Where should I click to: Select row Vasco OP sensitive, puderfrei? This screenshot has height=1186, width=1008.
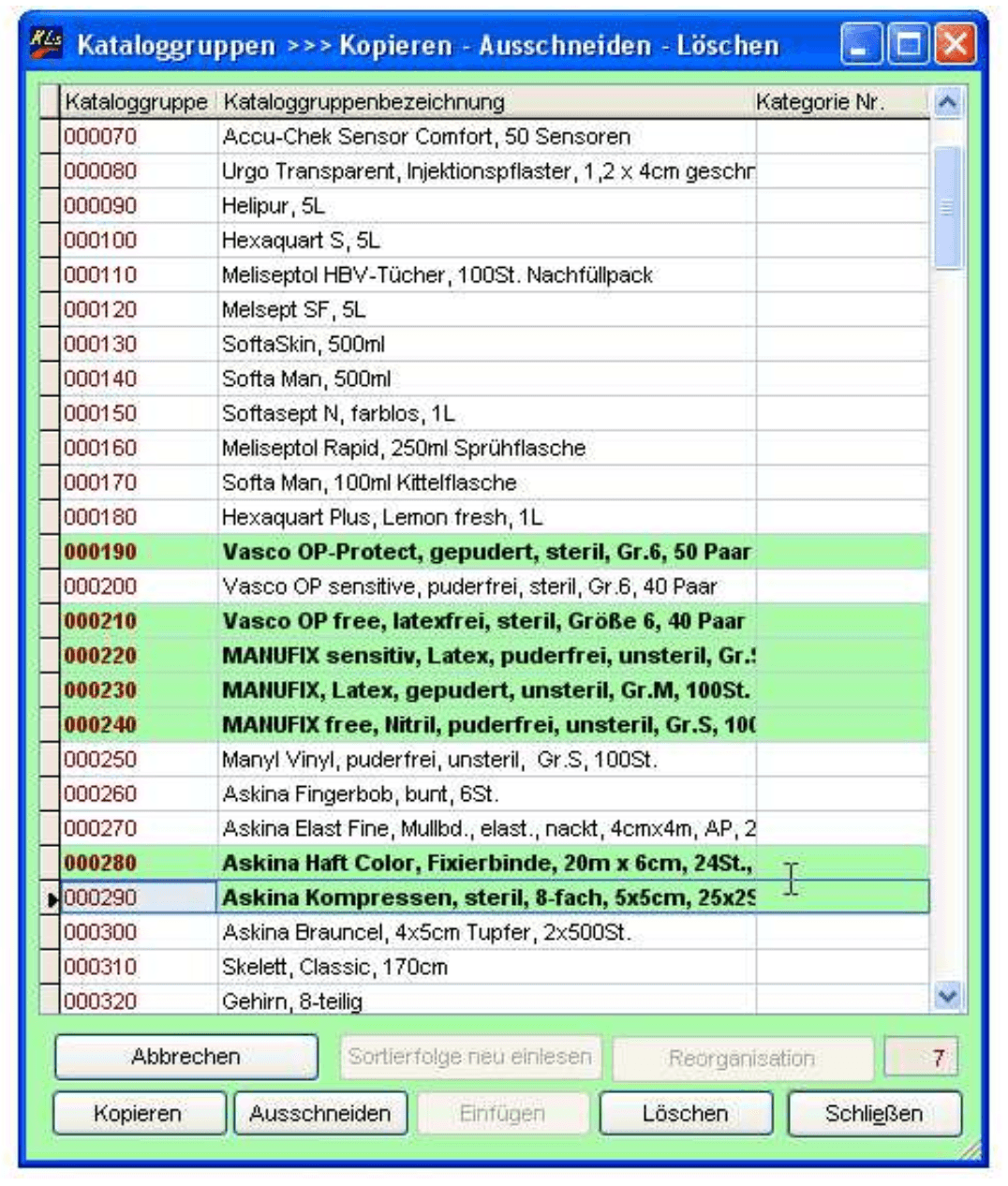[x=485, y=587]
